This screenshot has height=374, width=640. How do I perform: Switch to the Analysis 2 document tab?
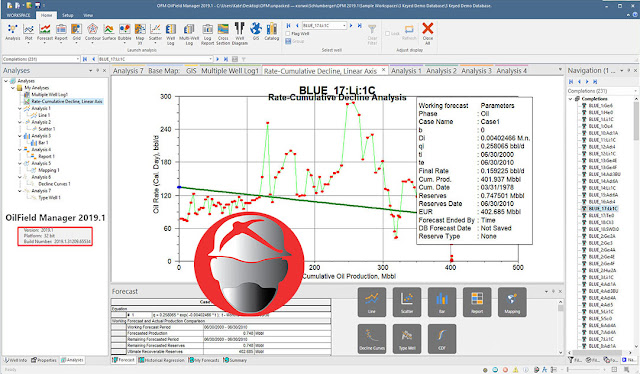tap(441, 71)
